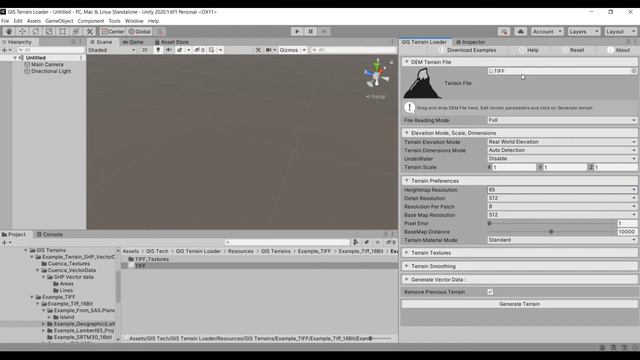Open Gizmos dropdown
This screenshot has width=640, height=360.
click(x=292, y=50)
